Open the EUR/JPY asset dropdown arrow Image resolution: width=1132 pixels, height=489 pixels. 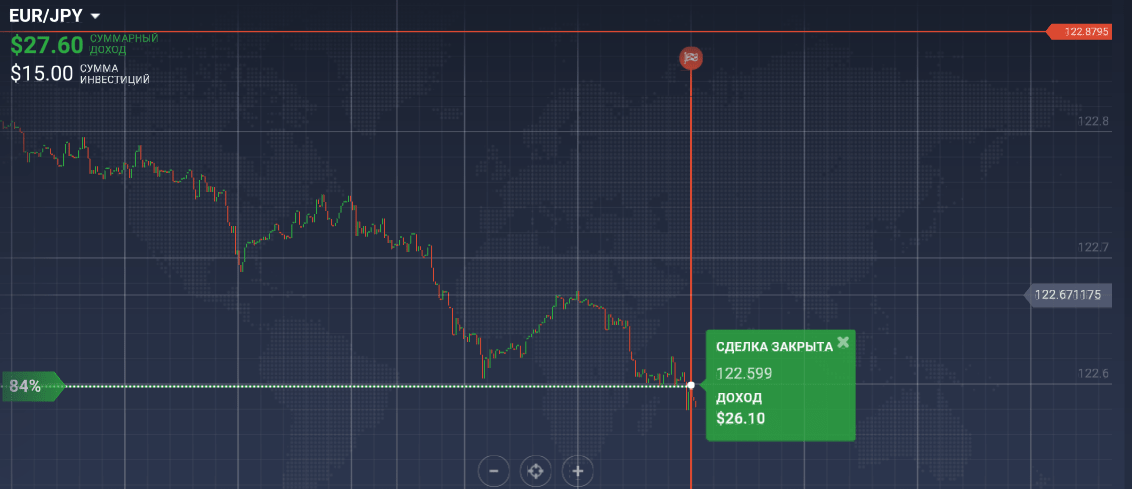[95, 17]
